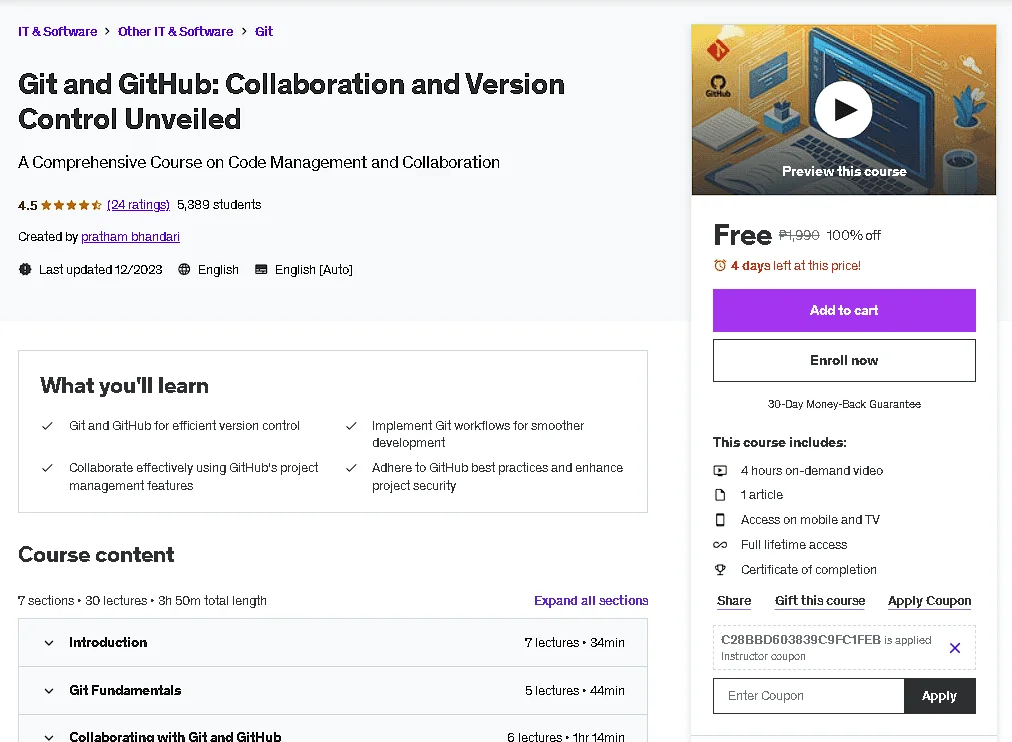
Task: Expand the Git Fundamentals section chevron
Action: coord(49,690)
